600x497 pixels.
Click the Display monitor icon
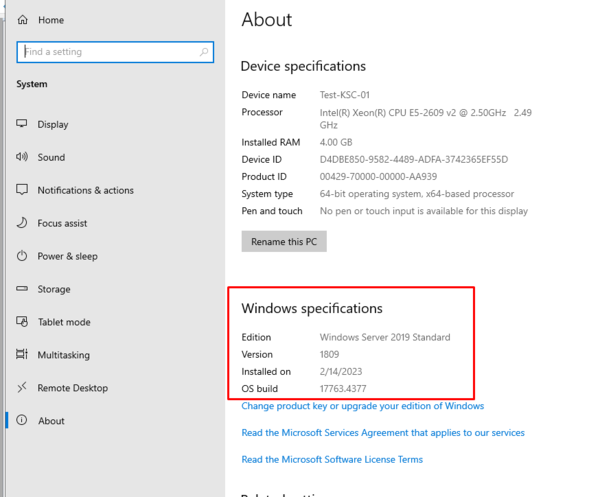tap(22, 125)
